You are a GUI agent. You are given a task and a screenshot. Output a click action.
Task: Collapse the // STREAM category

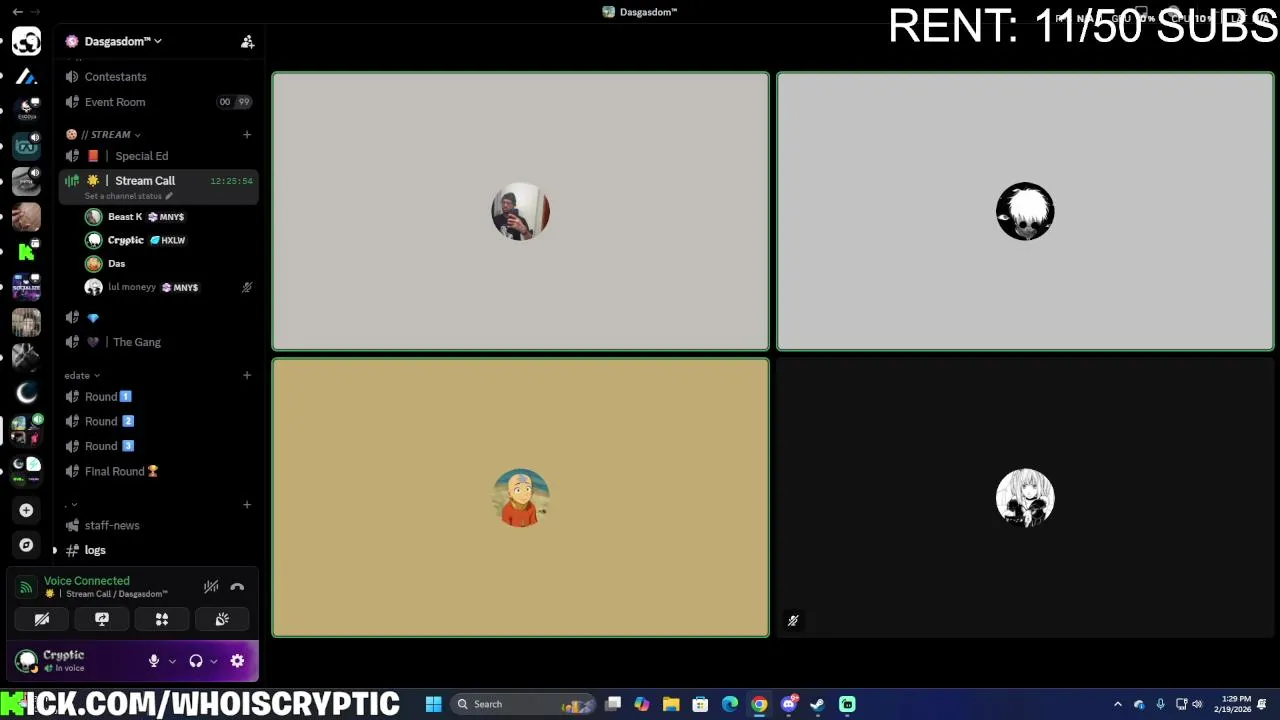104,135
